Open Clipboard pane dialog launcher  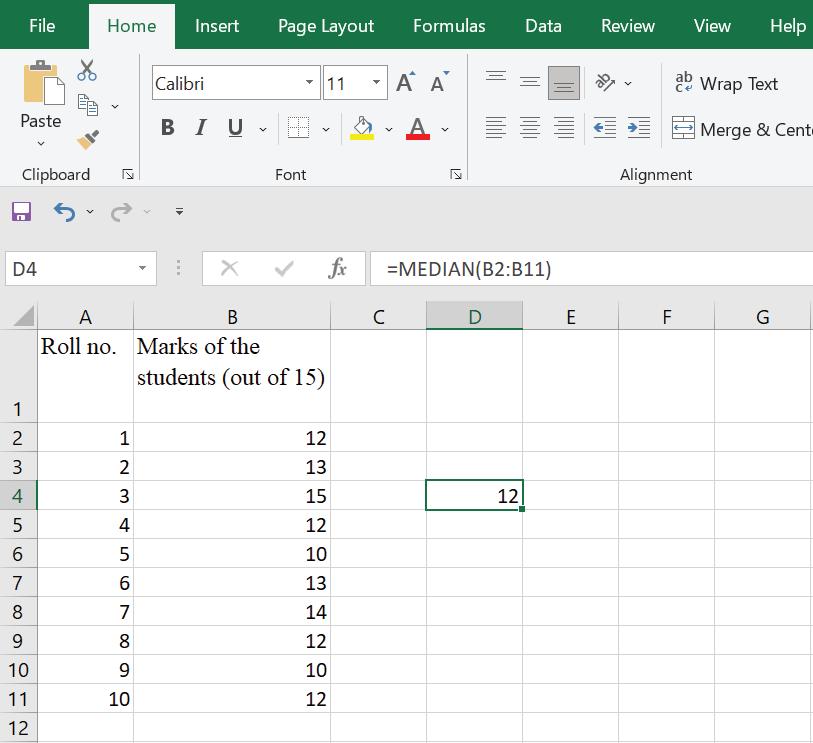[x=128, y=174]
